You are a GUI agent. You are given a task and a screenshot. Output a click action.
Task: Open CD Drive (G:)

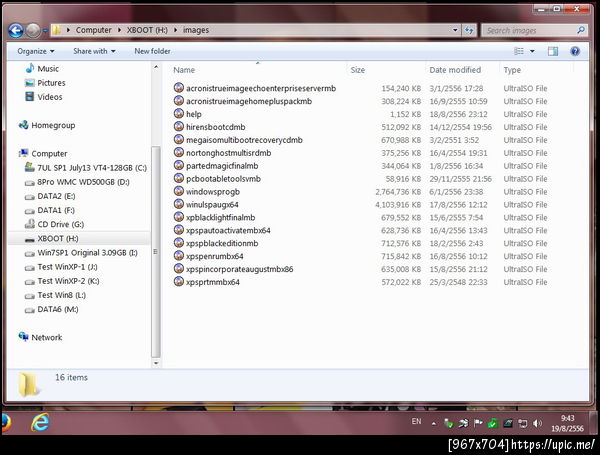tap(54, 224)
